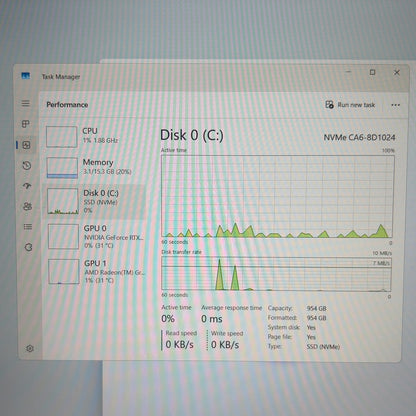Open Task Manager Settings gear

(30, 348)
